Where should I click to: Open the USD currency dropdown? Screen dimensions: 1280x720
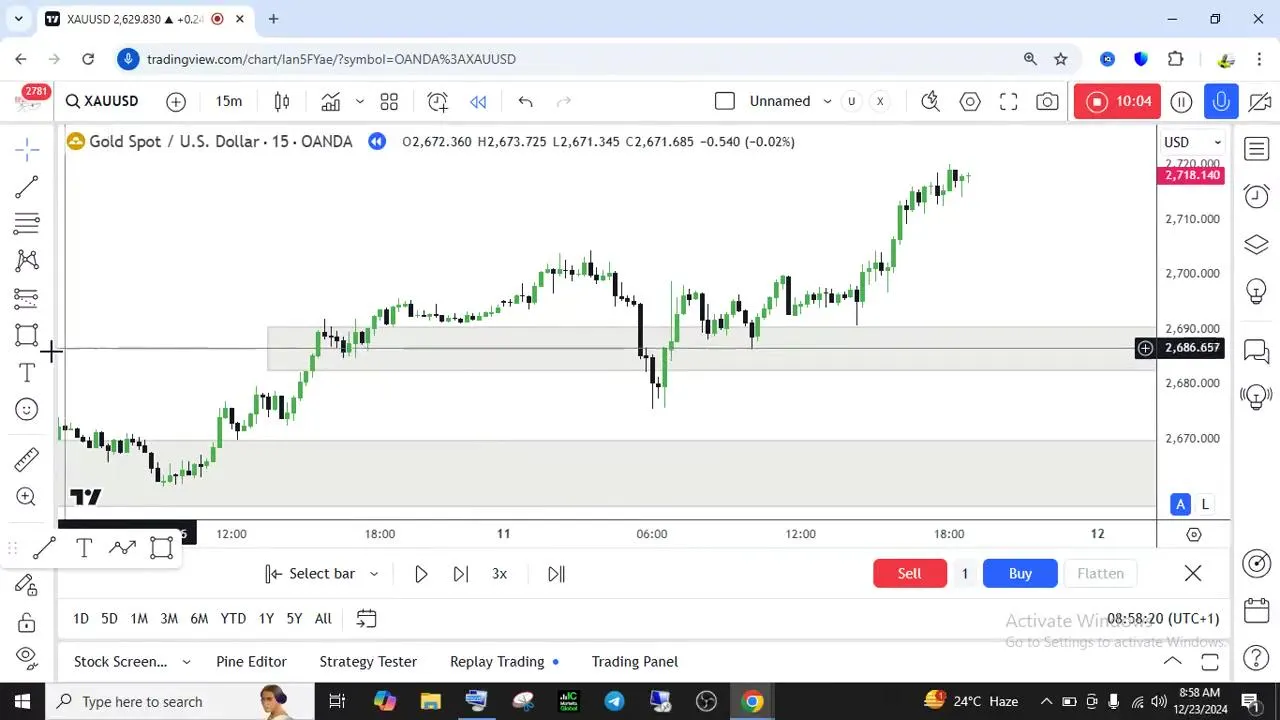point(1192,142)
